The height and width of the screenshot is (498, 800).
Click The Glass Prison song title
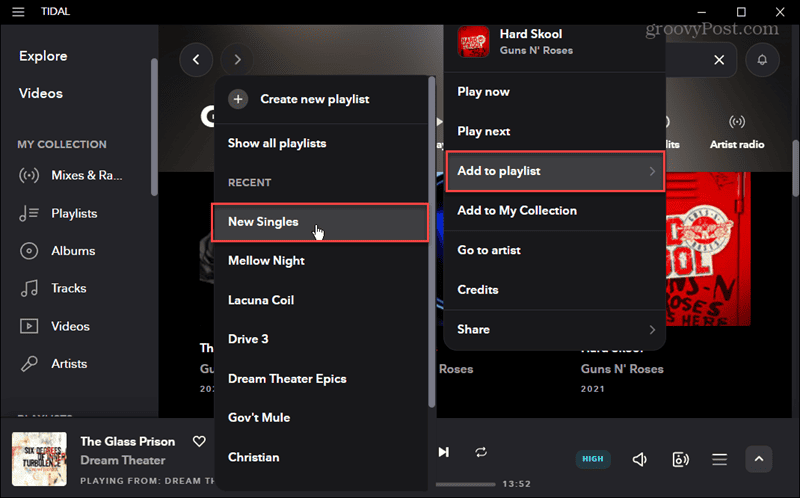point(128,441)
